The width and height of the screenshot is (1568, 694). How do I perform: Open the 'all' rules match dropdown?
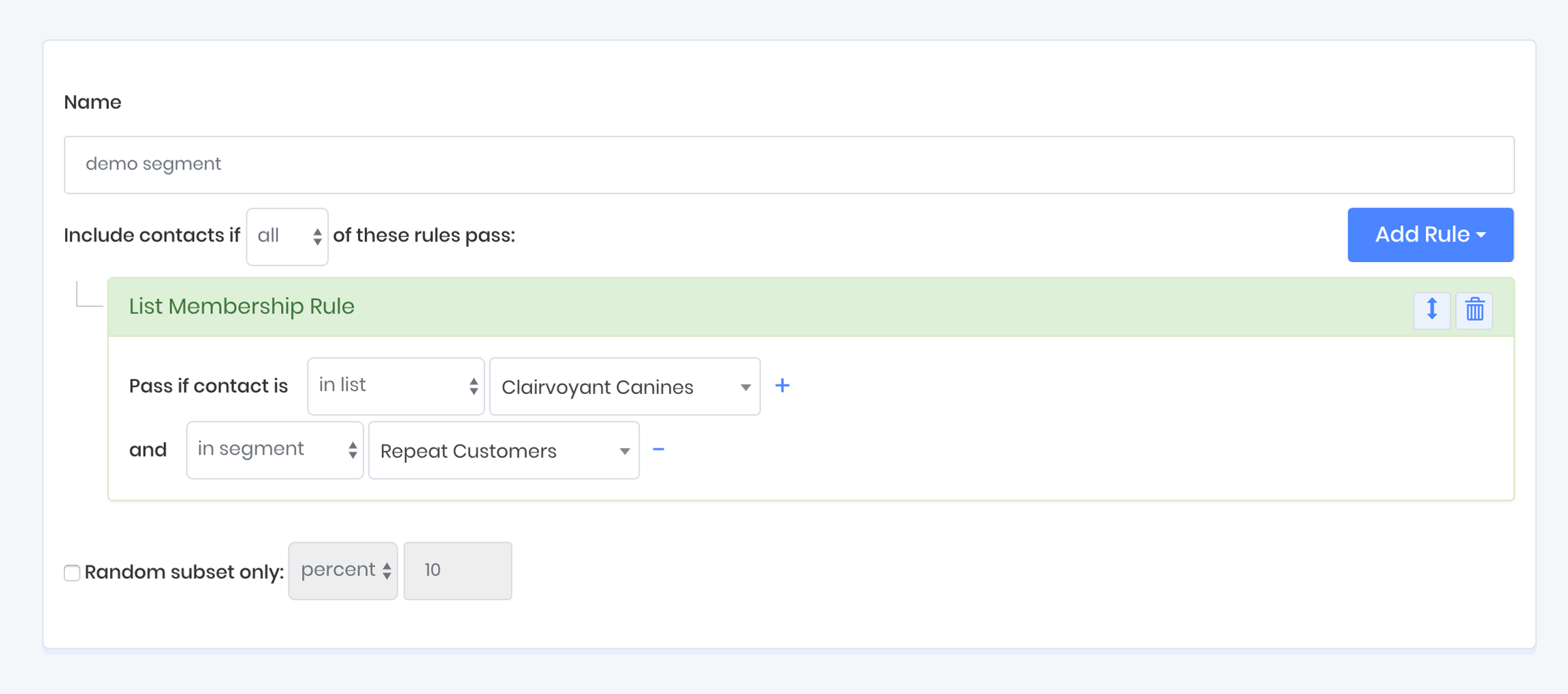tap(287, 236)
